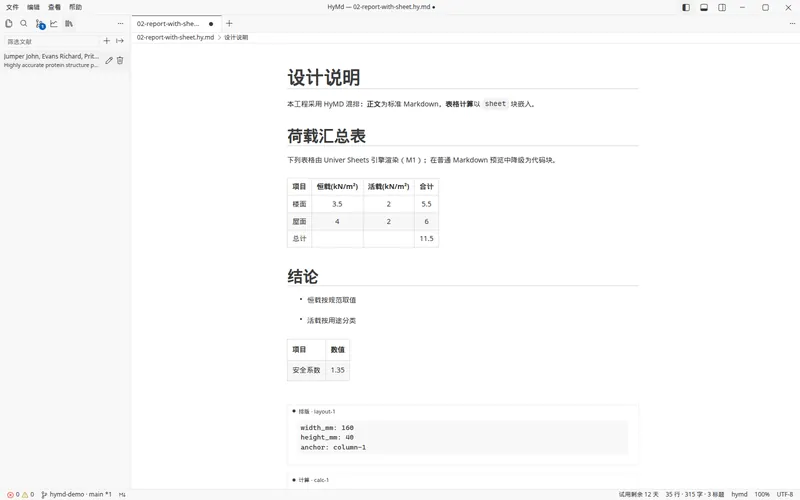
Task: Click the width_mm: 160 code line
Action: (x=327, y=428)
